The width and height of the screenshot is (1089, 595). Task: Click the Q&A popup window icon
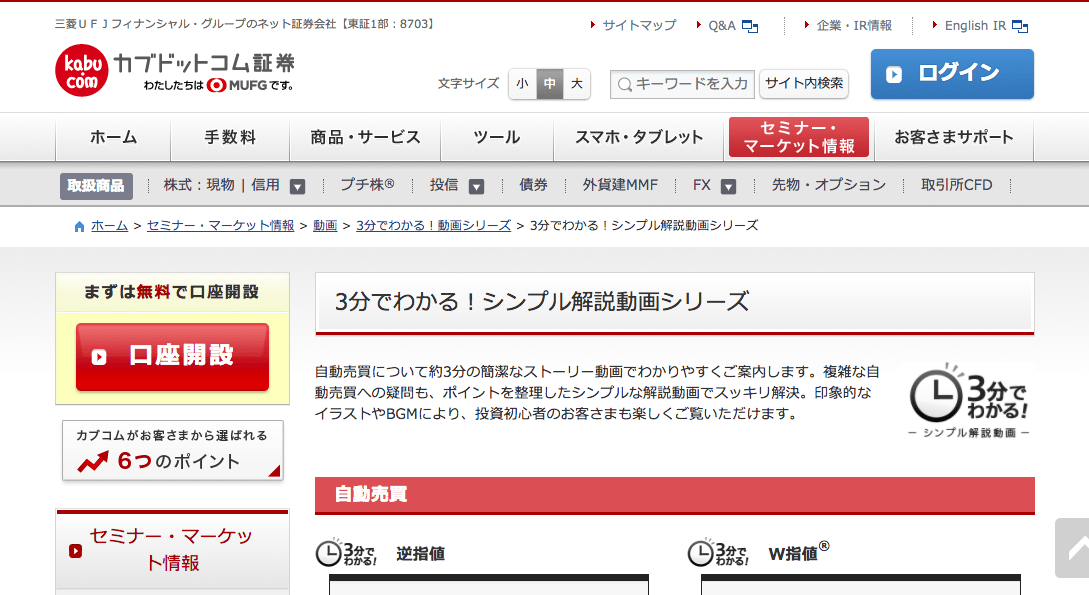pyautogui.click(x=750, y=26)
